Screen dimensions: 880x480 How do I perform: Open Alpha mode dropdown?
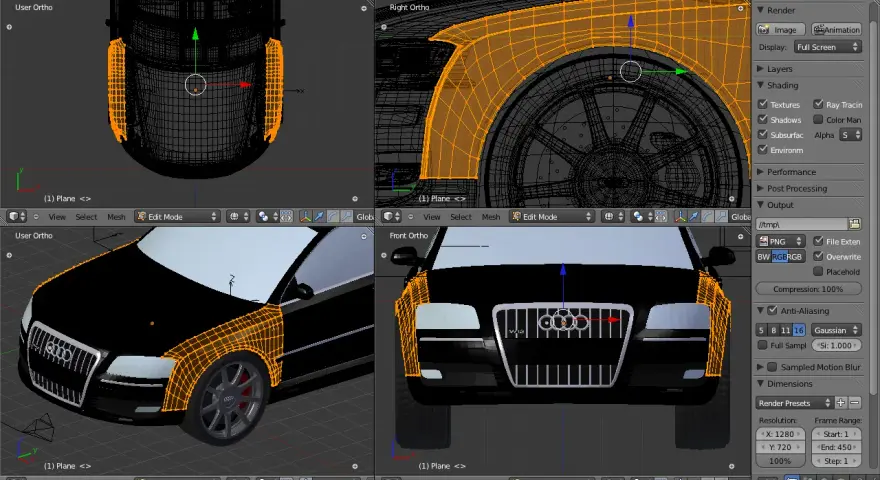click(x=850, y=135)
